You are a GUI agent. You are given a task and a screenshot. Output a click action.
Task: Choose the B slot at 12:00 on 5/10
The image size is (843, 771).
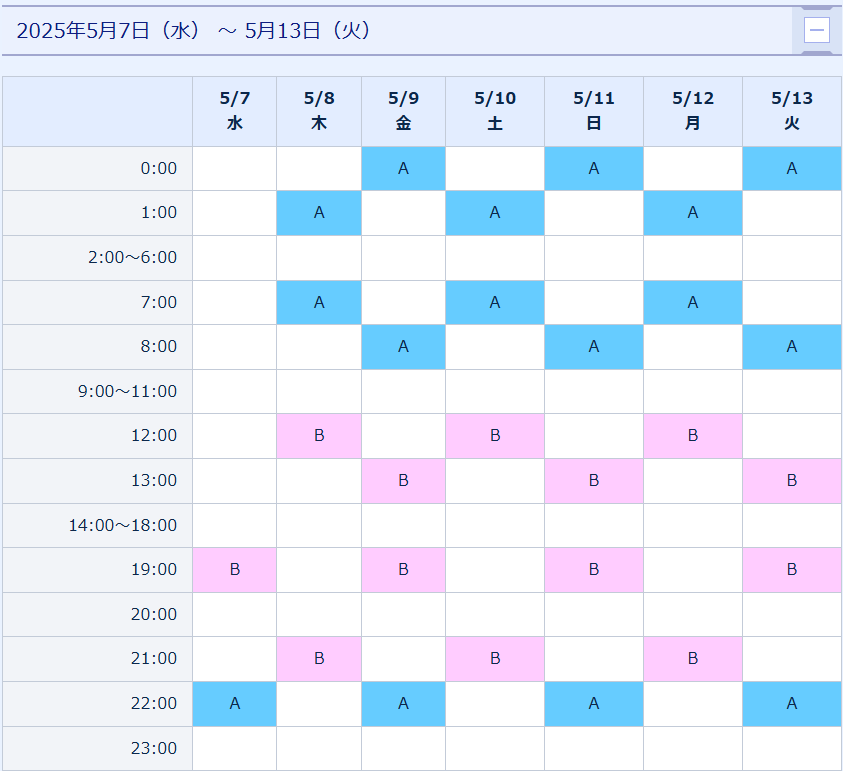tap(495, 436)
